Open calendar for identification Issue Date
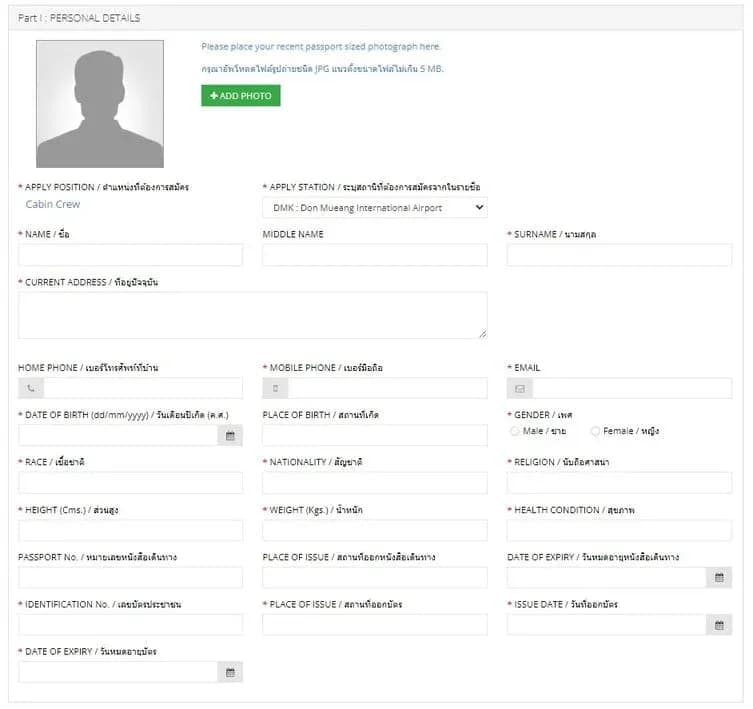The width and height of the screenshot is (753, 709). tap(719, 625)
